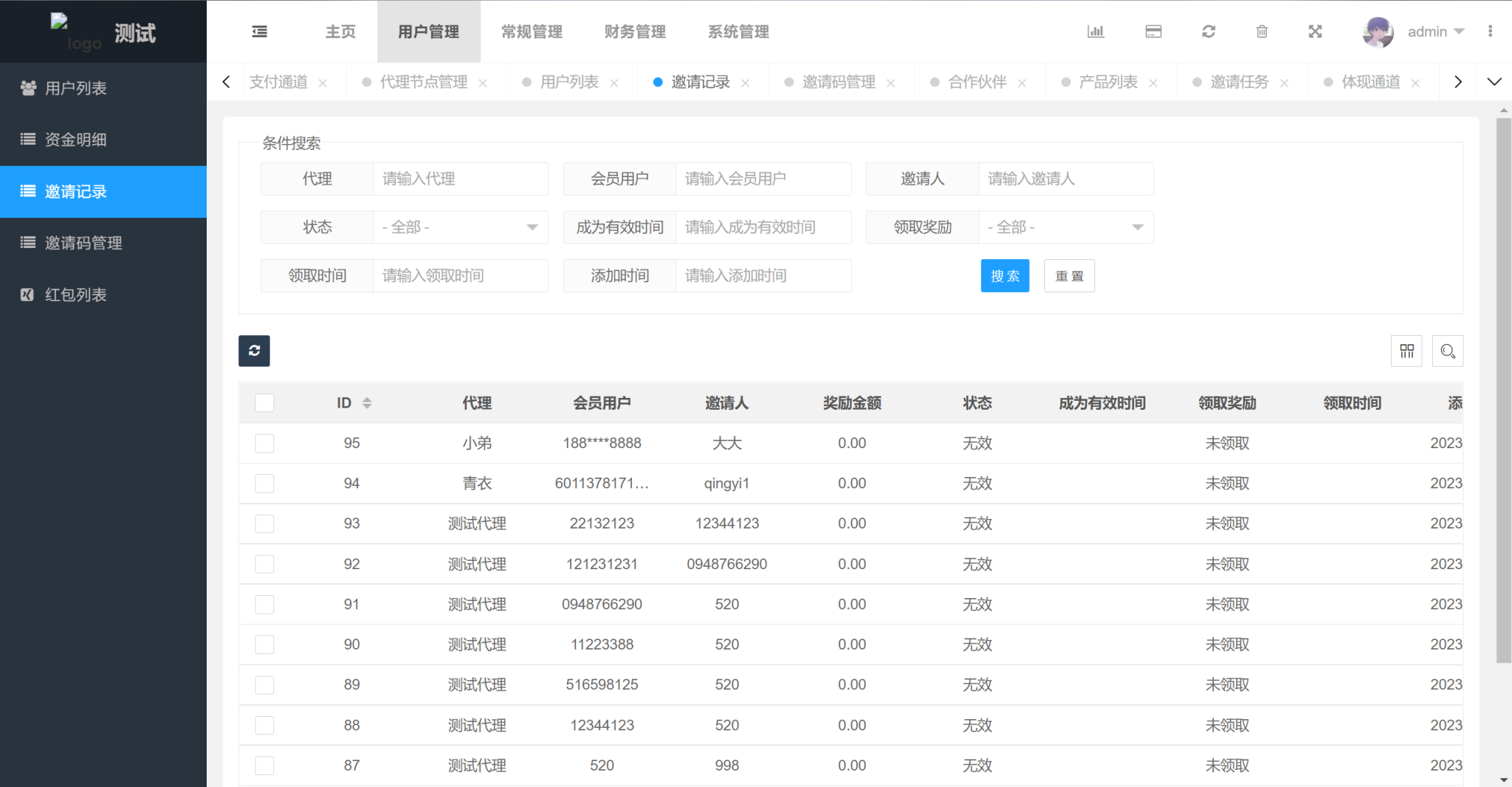Click the 代理 input field to type an agent
The height and width of the screenshot is (787, 1512).
pyautogui.click(x=460, y=179)
